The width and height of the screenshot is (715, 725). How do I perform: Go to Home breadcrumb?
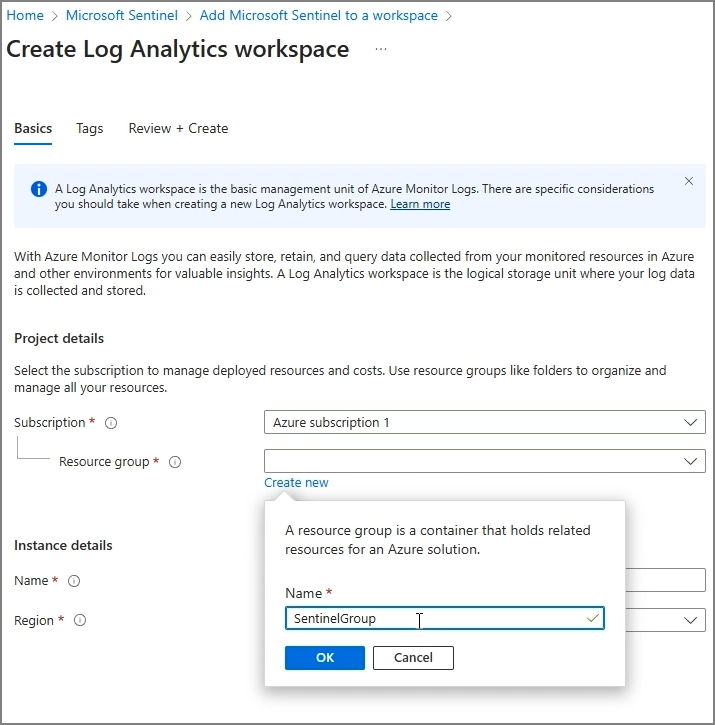click(25, 15)
